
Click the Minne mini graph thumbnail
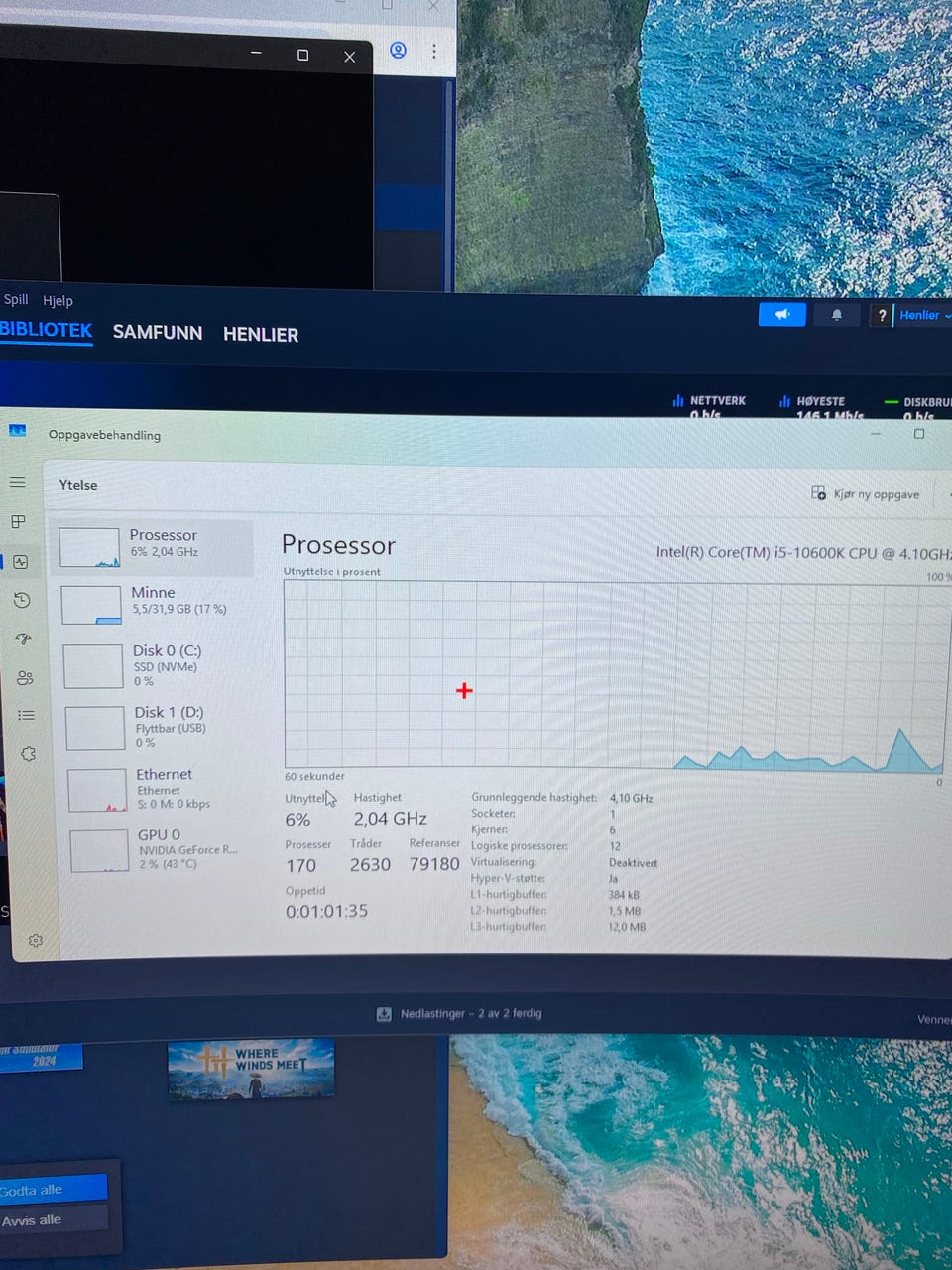[91, 605]
